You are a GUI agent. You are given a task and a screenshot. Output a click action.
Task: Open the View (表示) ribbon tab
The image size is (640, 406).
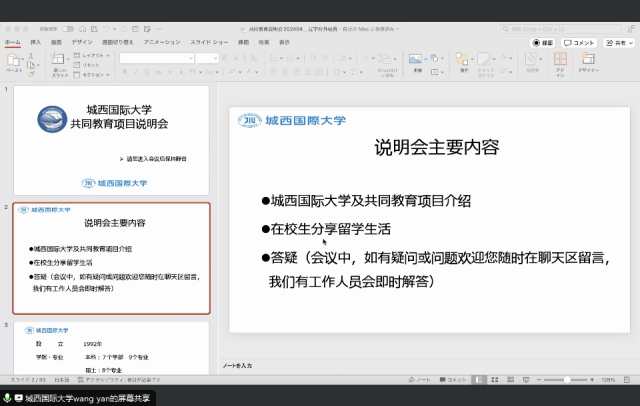(284, 42)
